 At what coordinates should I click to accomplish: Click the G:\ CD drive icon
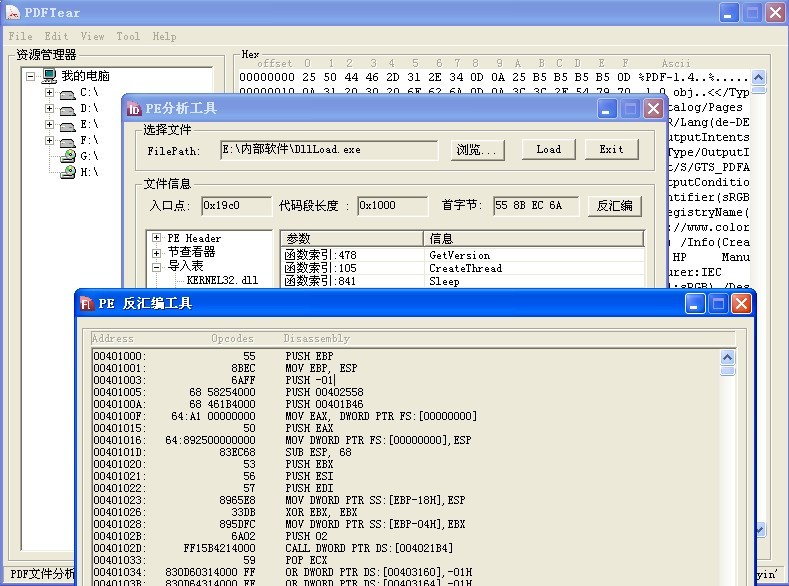point(67,156)
